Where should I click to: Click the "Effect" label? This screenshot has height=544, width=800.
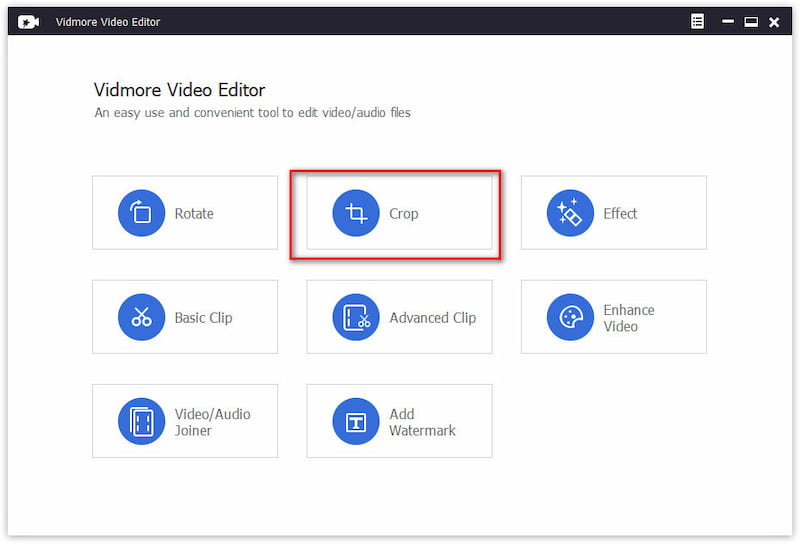pos(620,214)
